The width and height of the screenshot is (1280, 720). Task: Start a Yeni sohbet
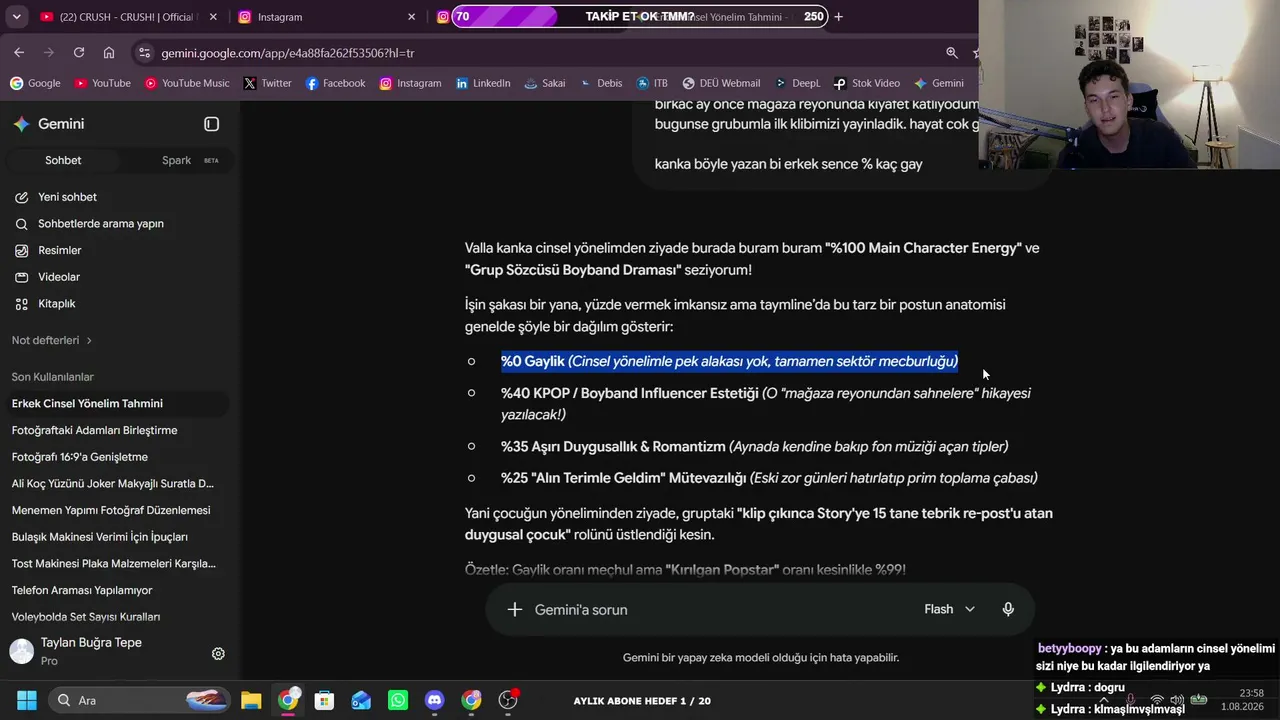point(120,197)
